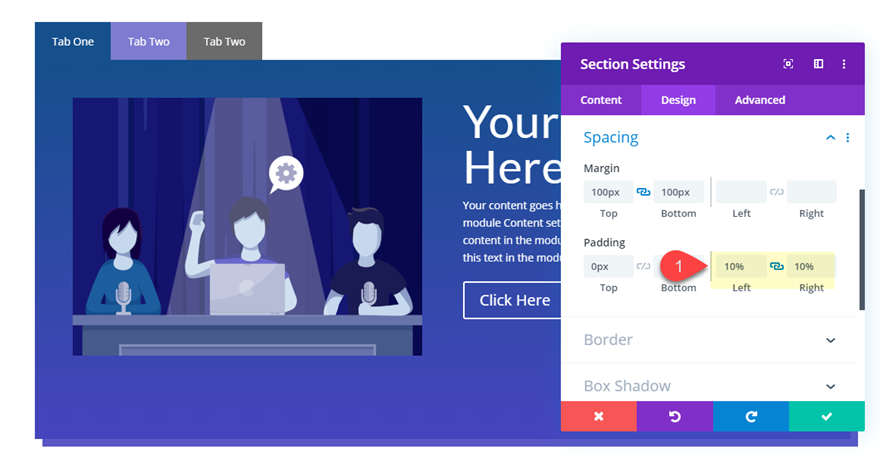Click the Padding Top input field
The width and height of the screenshot is (880, 461).
click(x=608, y=266)
